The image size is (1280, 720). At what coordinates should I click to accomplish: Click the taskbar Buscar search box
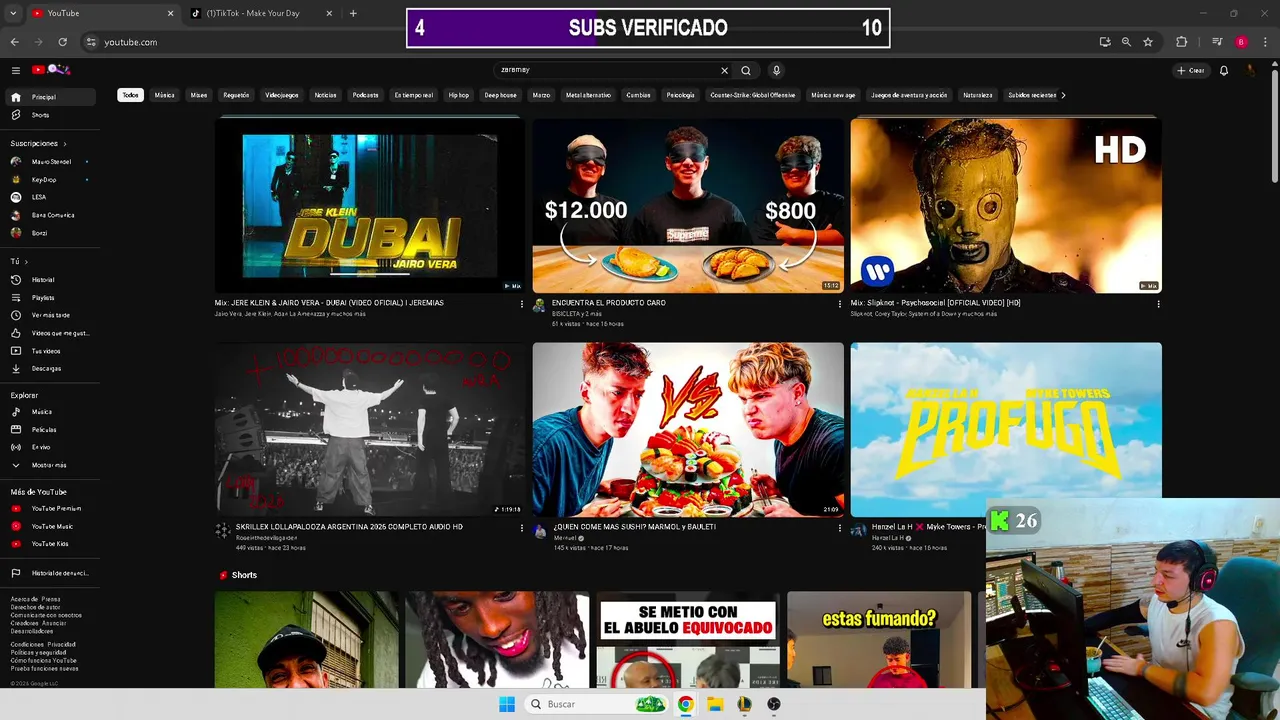click(x=597, y=704)
